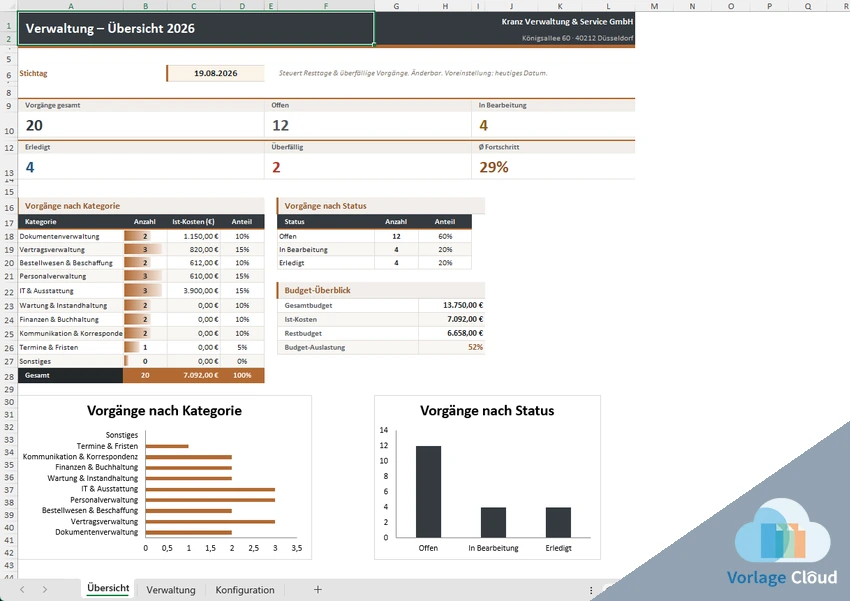Click the next-sheet navigation arrow
The height and width of the screenshot is (601, 850).
coord(45,590)
